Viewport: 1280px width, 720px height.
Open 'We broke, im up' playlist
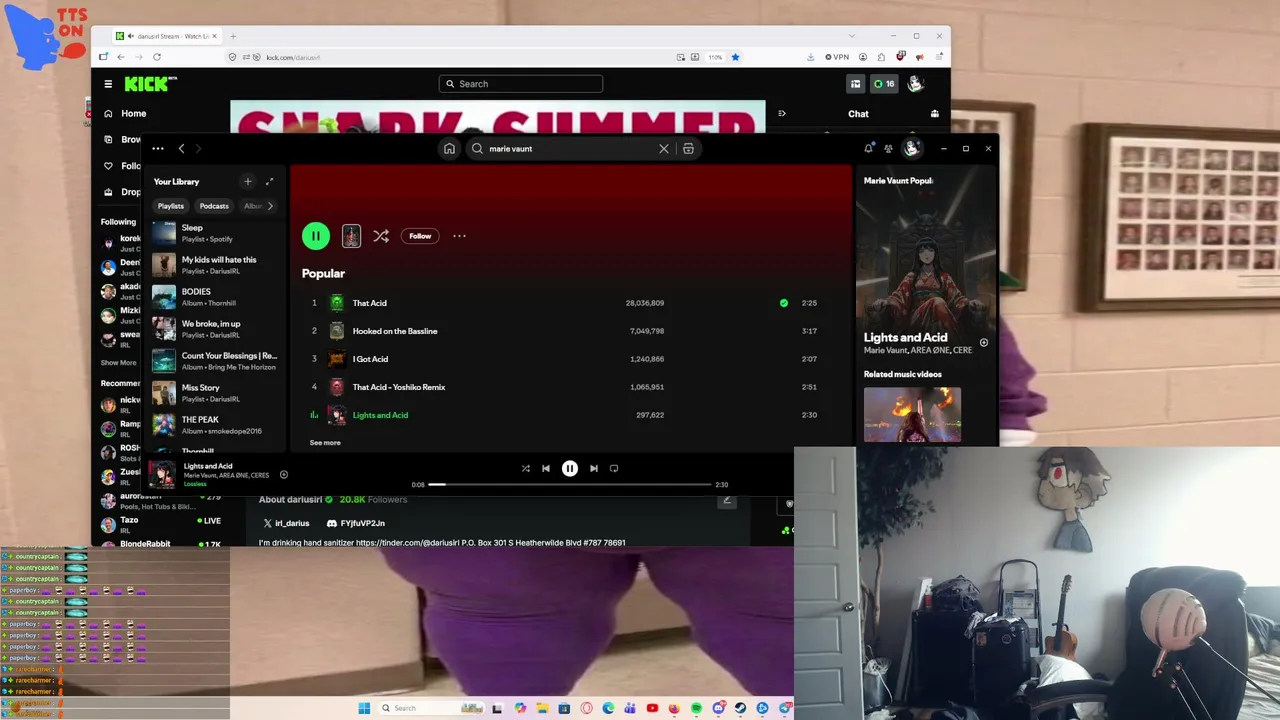217,329
